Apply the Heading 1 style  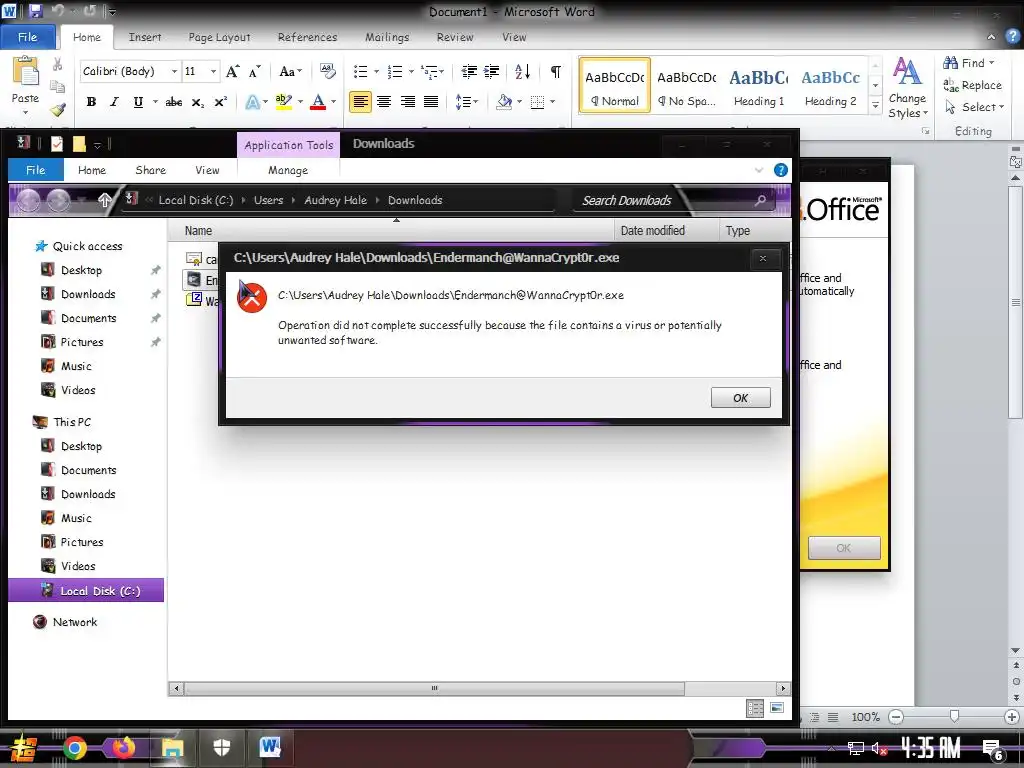759,85
